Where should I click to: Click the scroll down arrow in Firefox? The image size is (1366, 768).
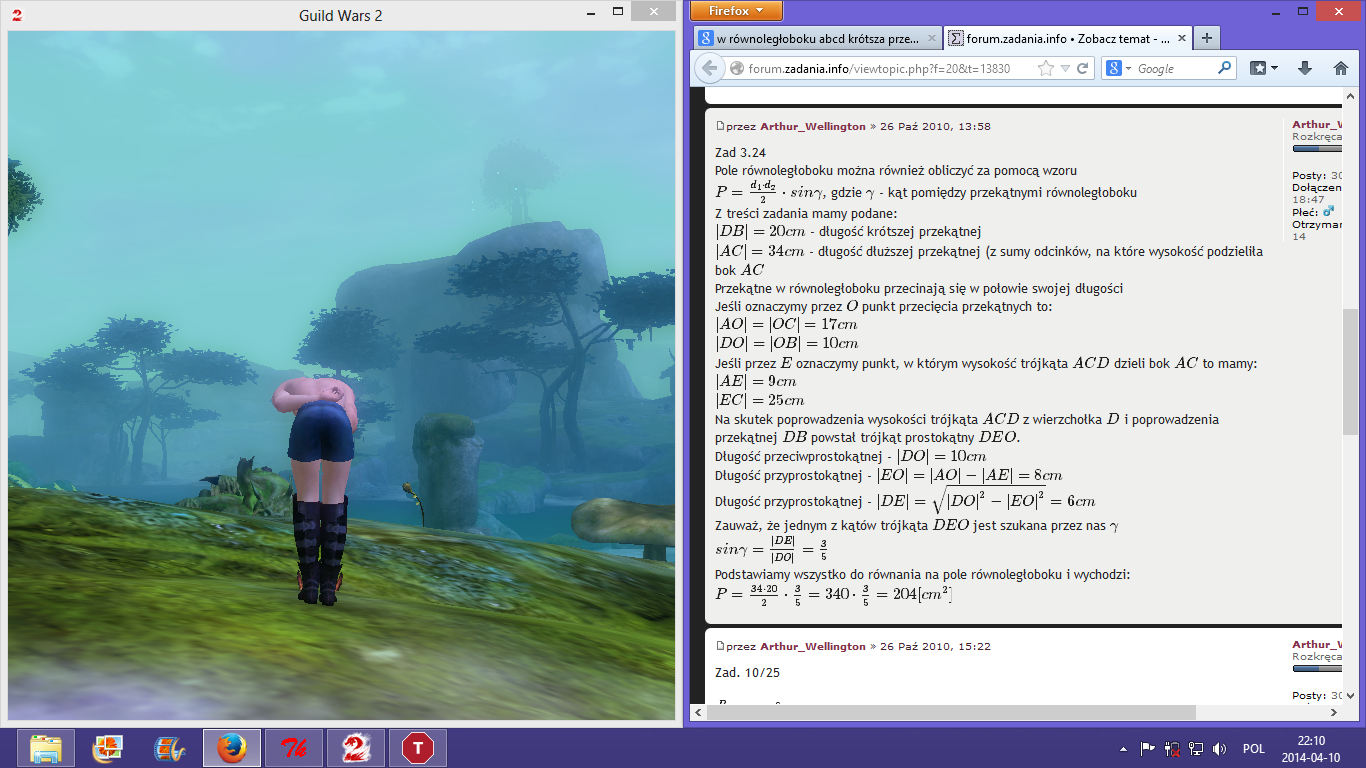[x=1350, y=697]
